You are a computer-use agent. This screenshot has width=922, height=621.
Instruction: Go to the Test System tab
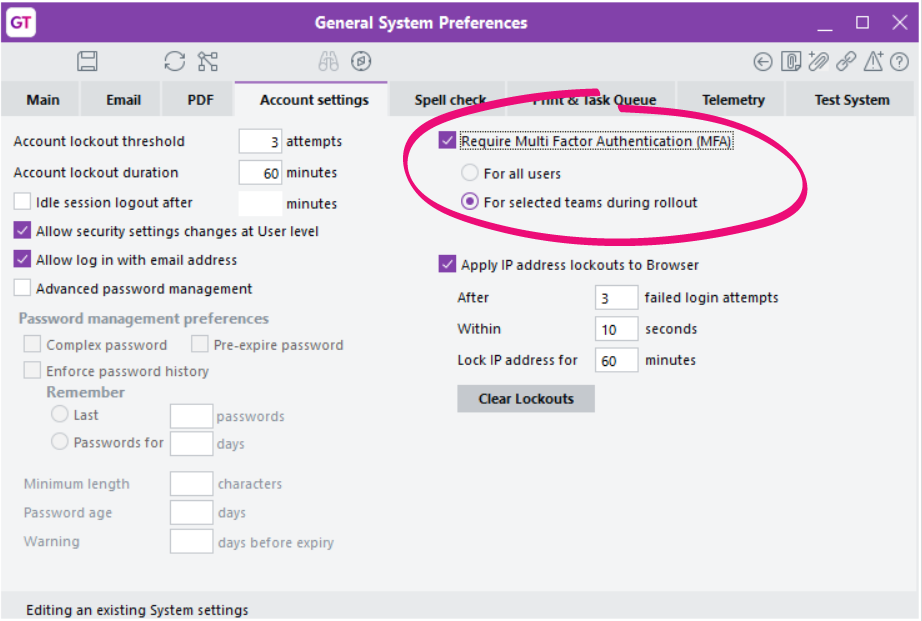coord(851,100)
